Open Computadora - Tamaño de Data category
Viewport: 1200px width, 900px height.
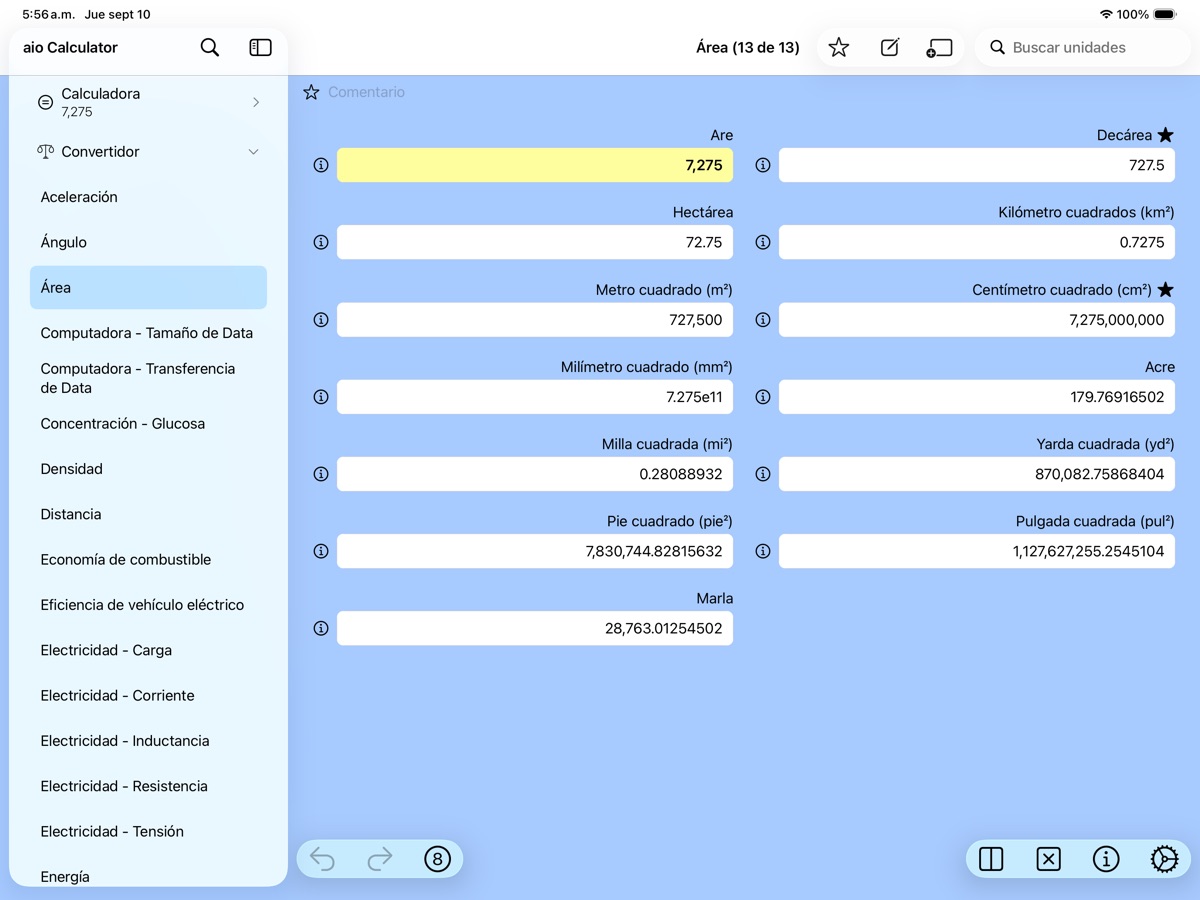coord(148,333)
